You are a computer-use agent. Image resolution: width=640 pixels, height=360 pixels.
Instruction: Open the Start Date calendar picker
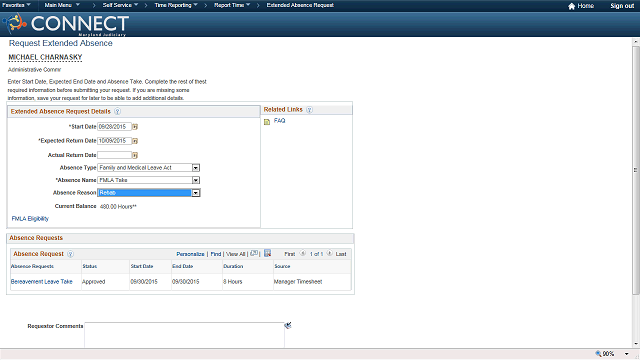point(135,127)
